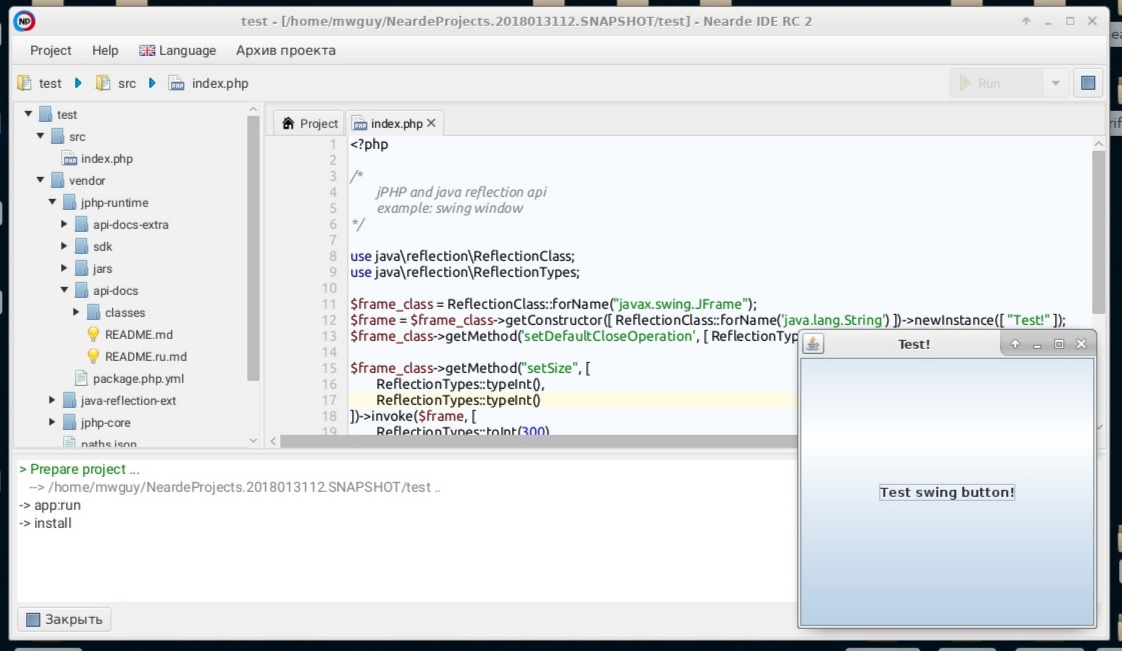Click the Nearde IDE logo in titlebar
Viewport: 1122px width, 651px height.
coord(22,20)
